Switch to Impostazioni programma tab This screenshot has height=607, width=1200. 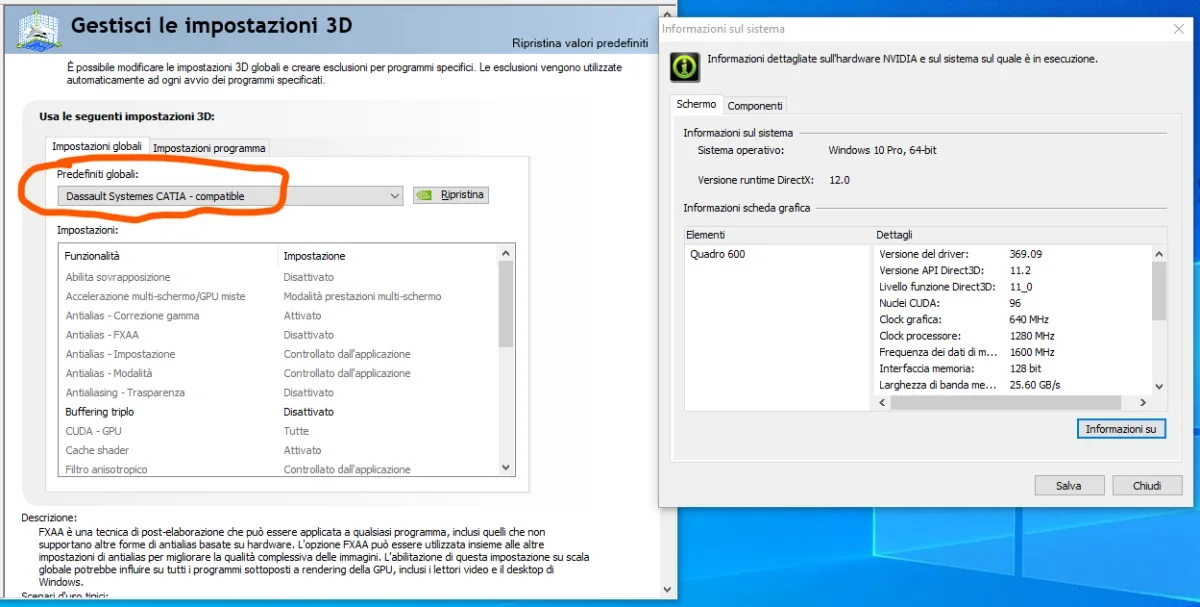pyautogui.click(x=209, y=148)
